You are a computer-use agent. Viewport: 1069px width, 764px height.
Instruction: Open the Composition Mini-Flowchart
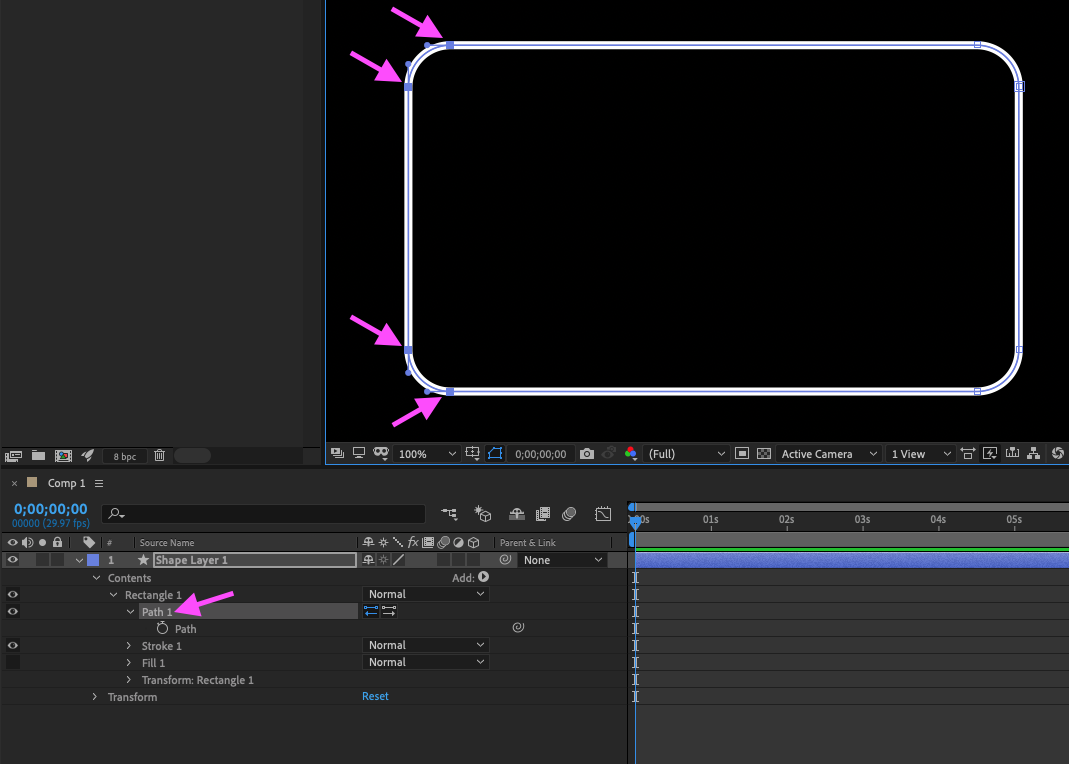pos(450,514)
